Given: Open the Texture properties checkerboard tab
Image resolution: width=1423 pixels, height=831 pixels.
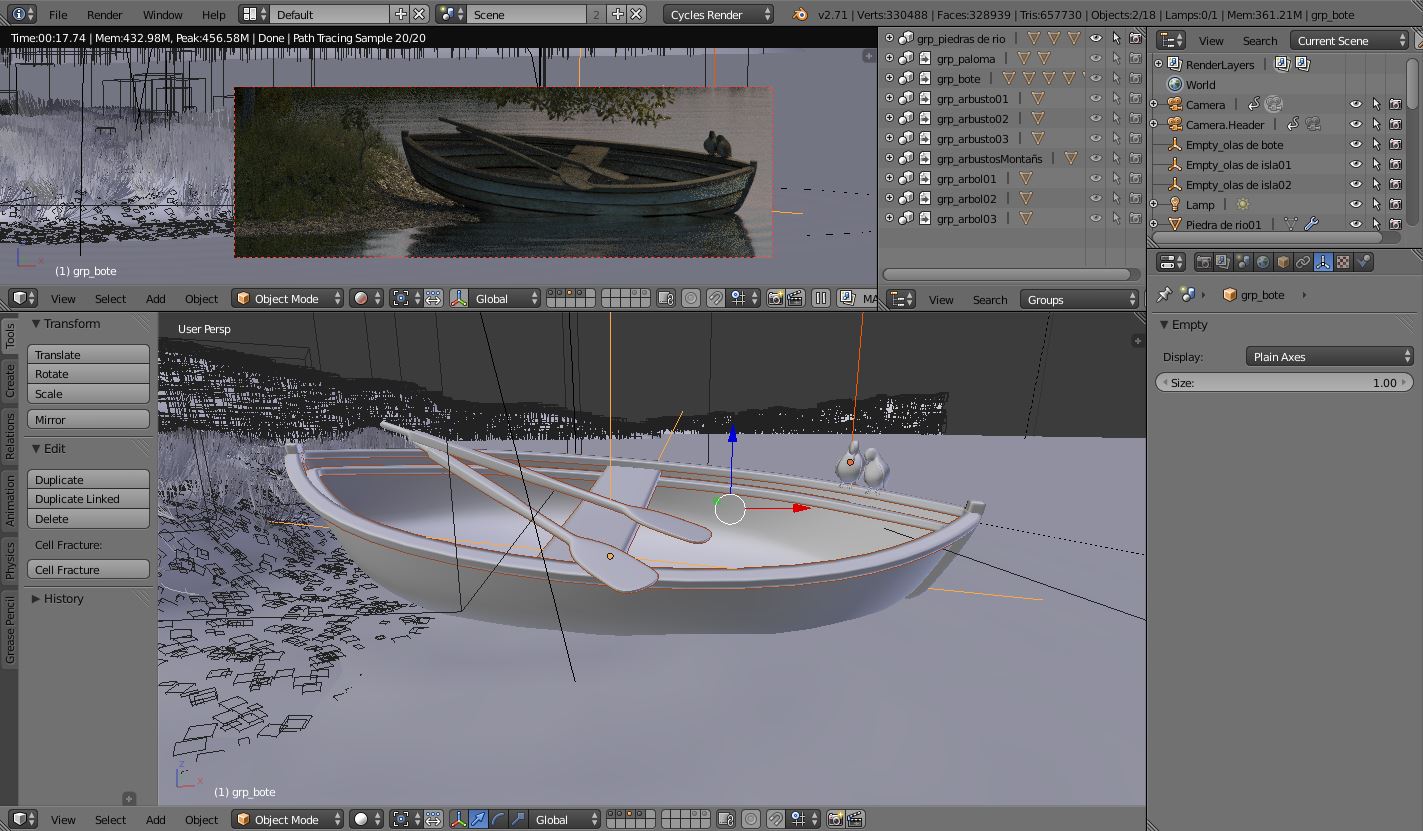Looking at the screenshot, I should (x=1343, y=262).
